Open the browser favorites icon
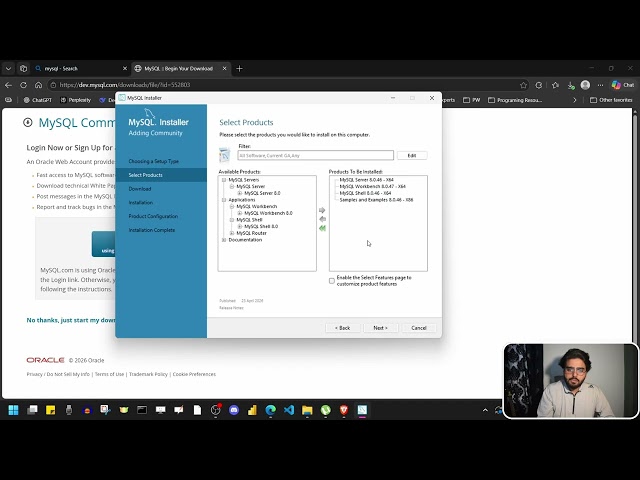 [555, 85]
